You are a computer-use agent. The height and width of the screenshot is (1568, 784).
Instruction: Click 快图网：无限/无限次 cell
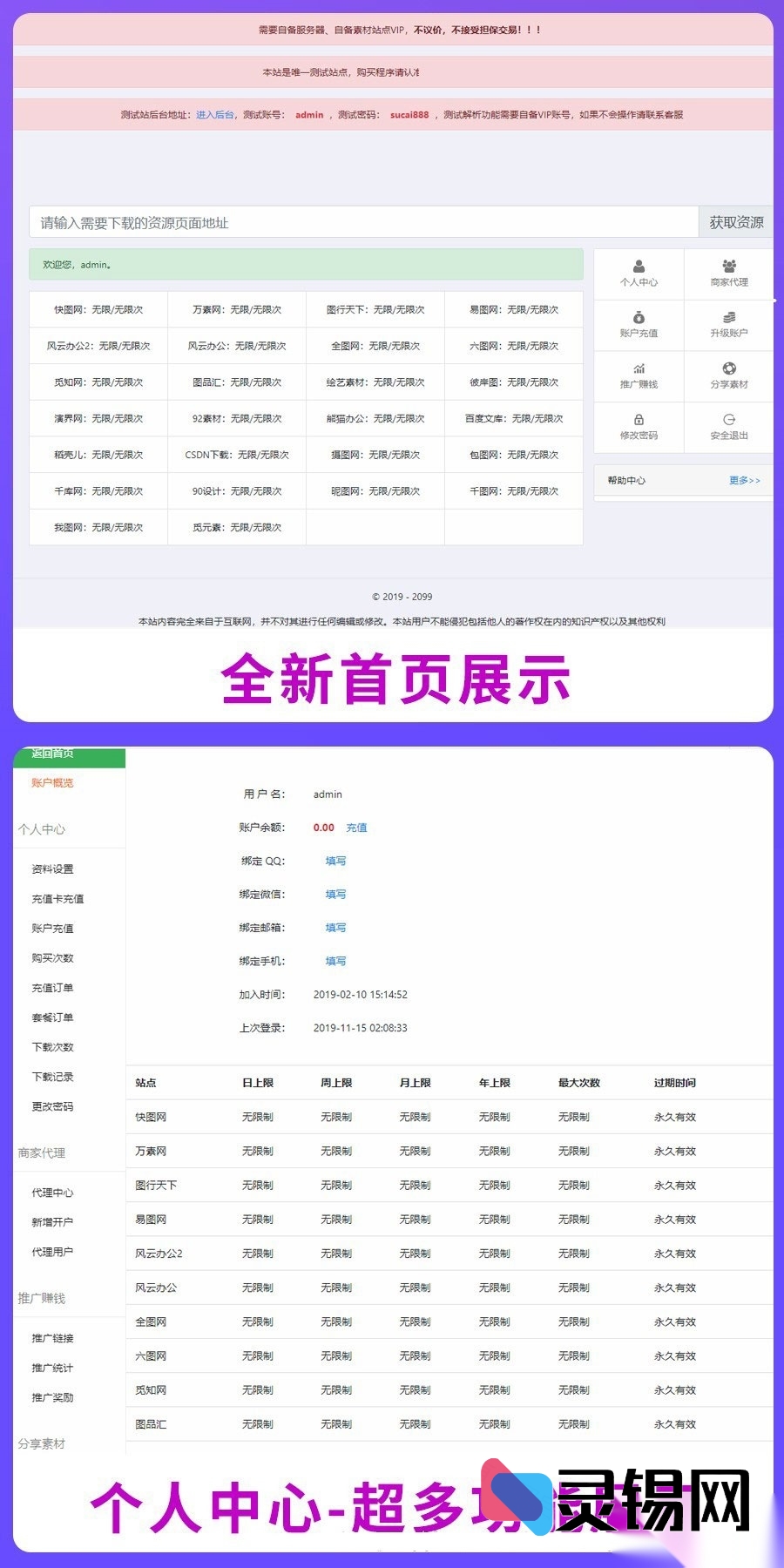[x=98, y=309]
